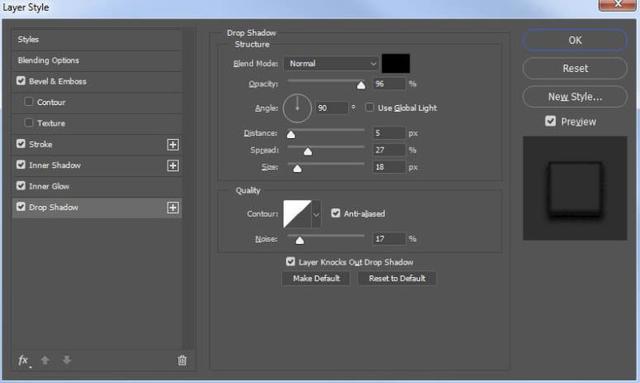Toggle the Drop Shadow checkbox

pos(21,207)
